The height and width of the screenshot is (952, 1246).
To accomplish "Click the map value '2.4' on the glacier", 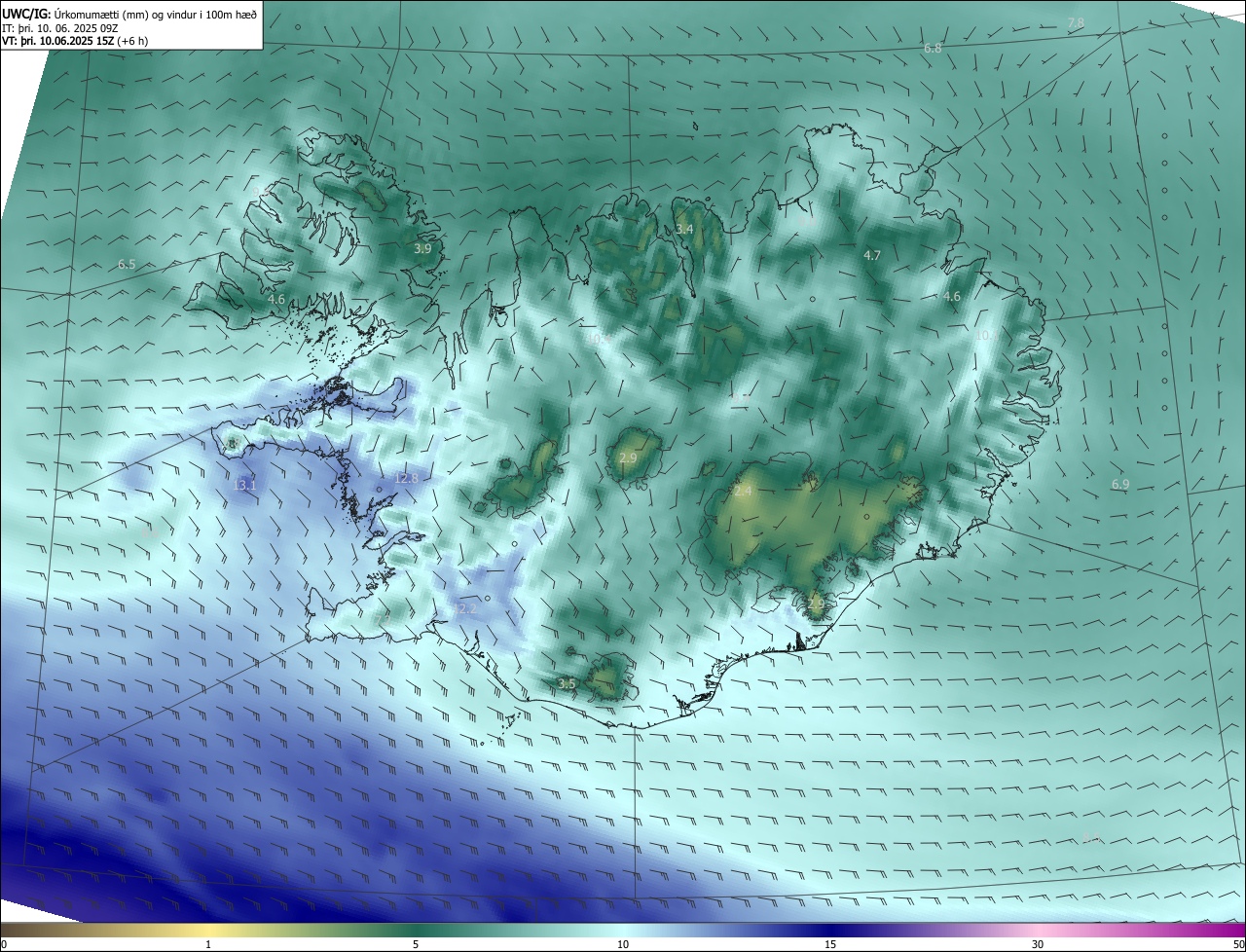I will tap(743, 492).
